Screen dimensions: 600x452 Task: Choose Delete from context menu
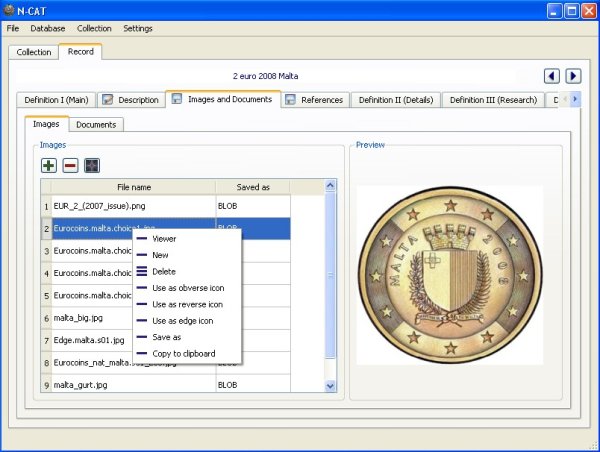tap(187, 272)
